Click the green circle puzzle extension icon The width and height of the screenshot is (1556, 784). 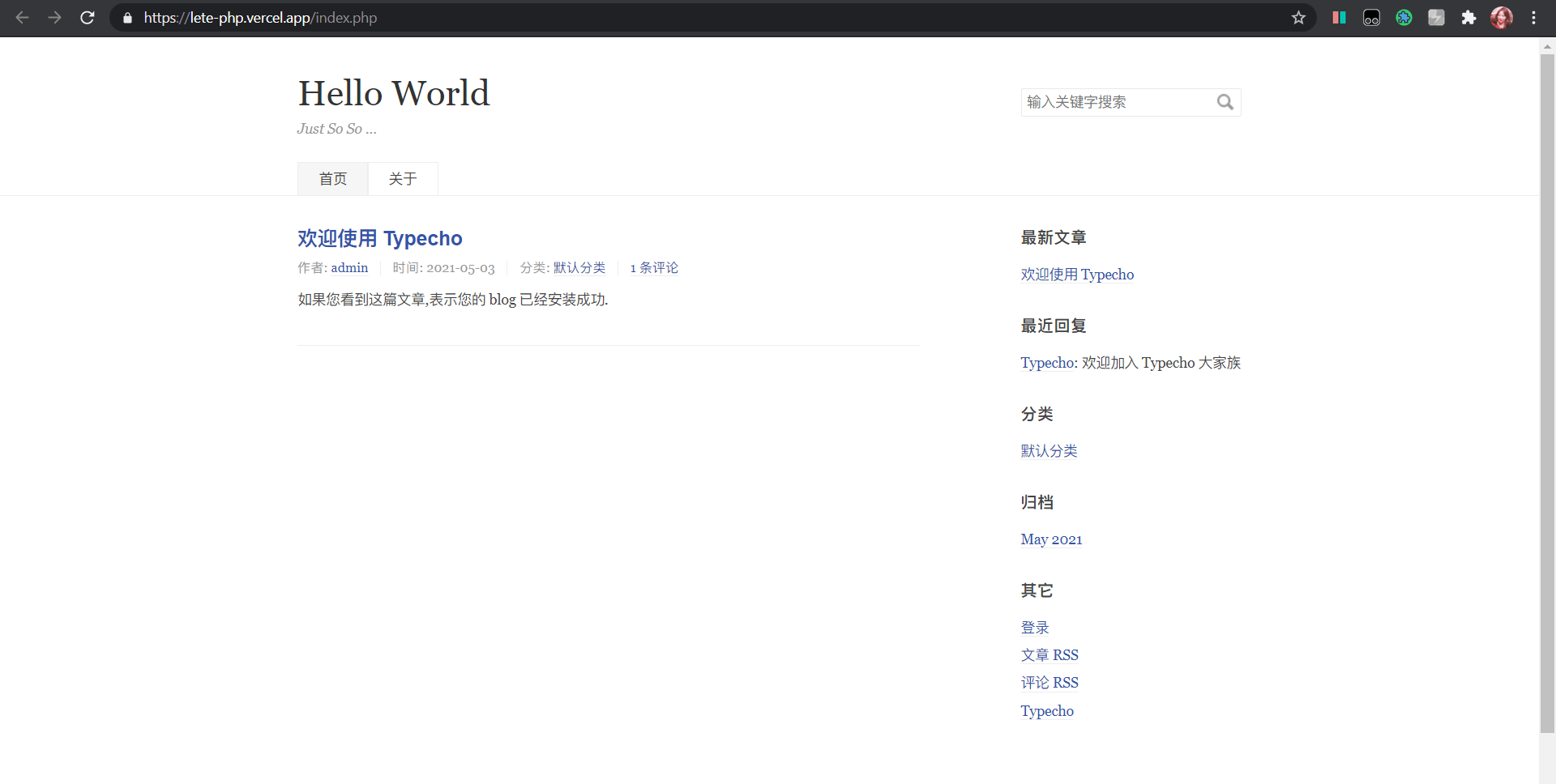pos(1404,18)
